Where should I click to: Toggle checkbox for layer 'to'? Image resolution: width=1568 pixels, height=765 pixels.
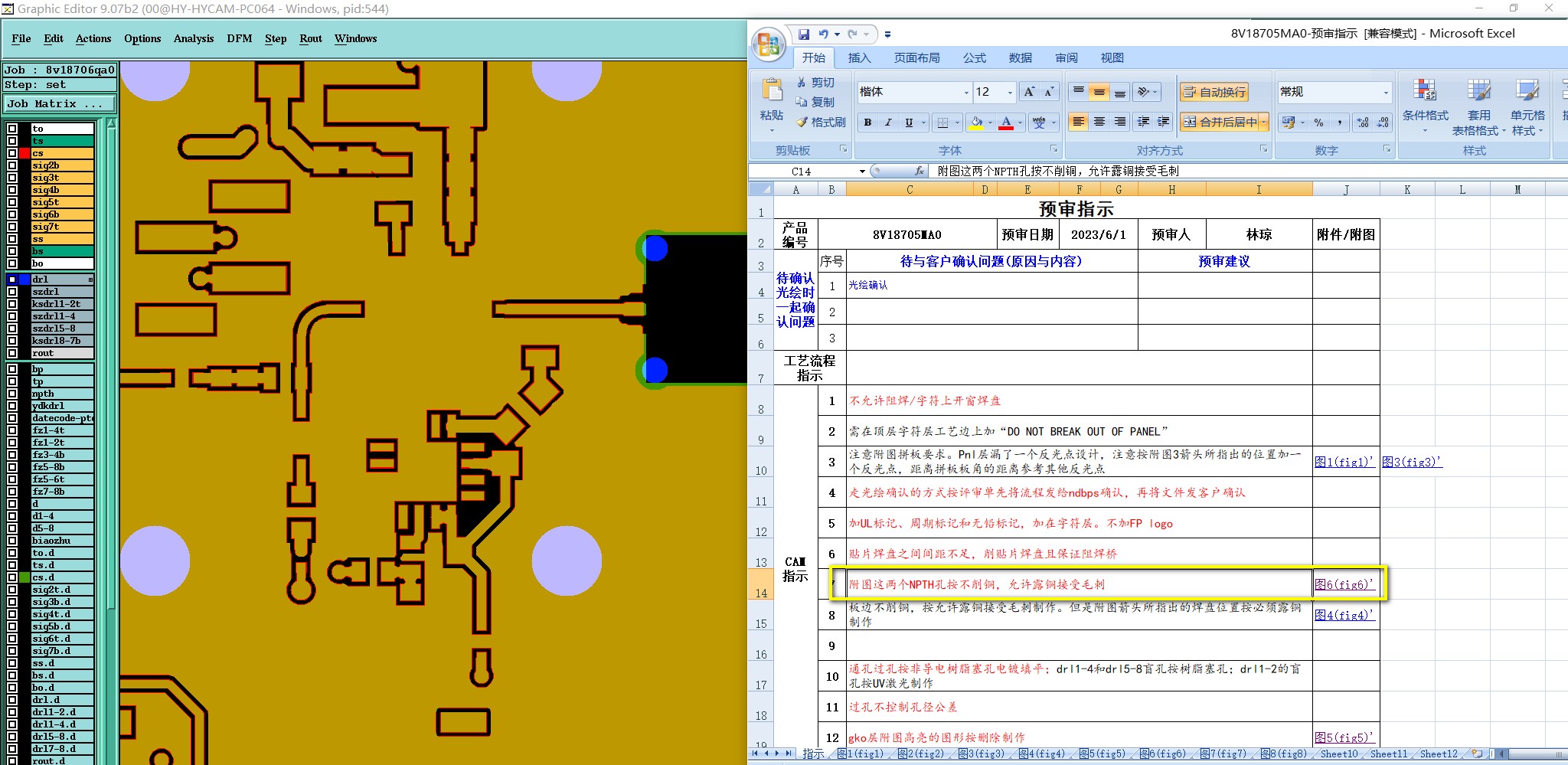[12, 129]
